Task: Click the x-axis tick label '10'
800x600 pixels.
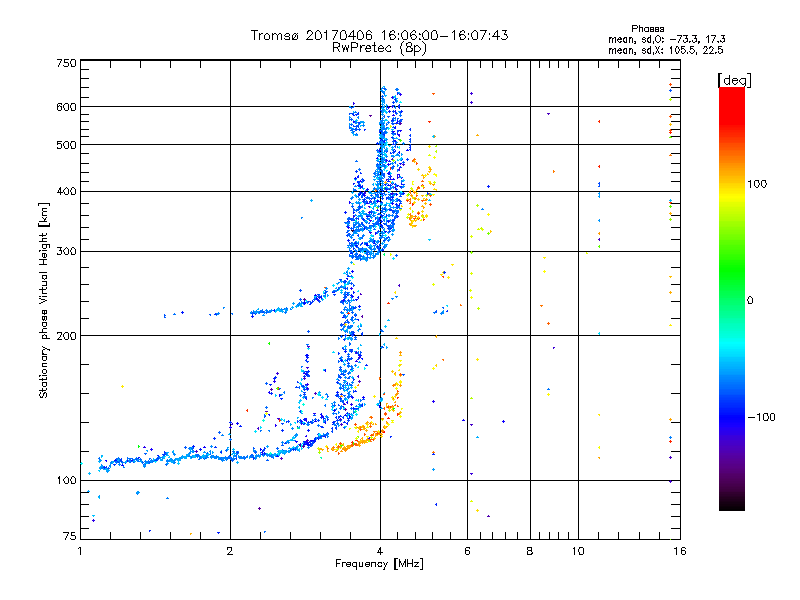Action: 578,551
